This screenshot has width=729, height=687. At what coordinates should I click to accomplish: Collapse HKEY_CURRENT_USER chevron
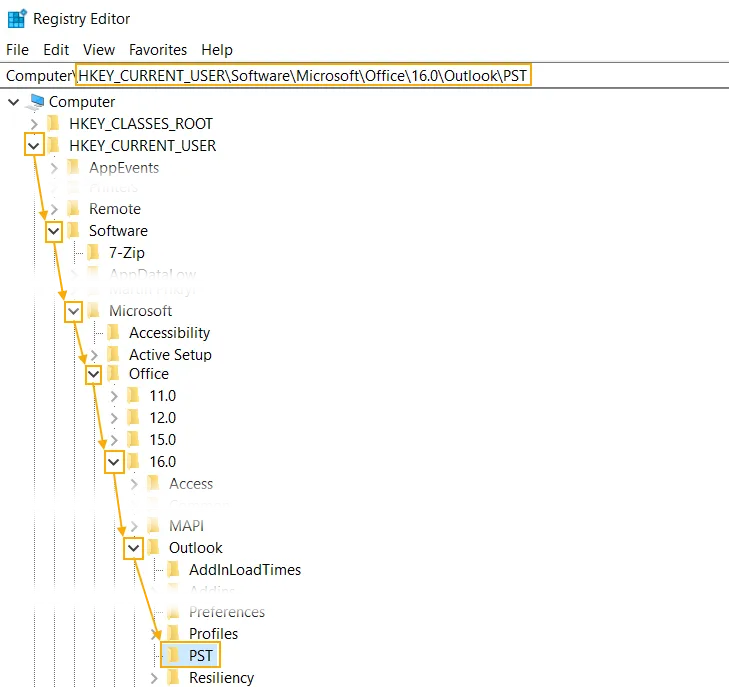pos(33,146)
